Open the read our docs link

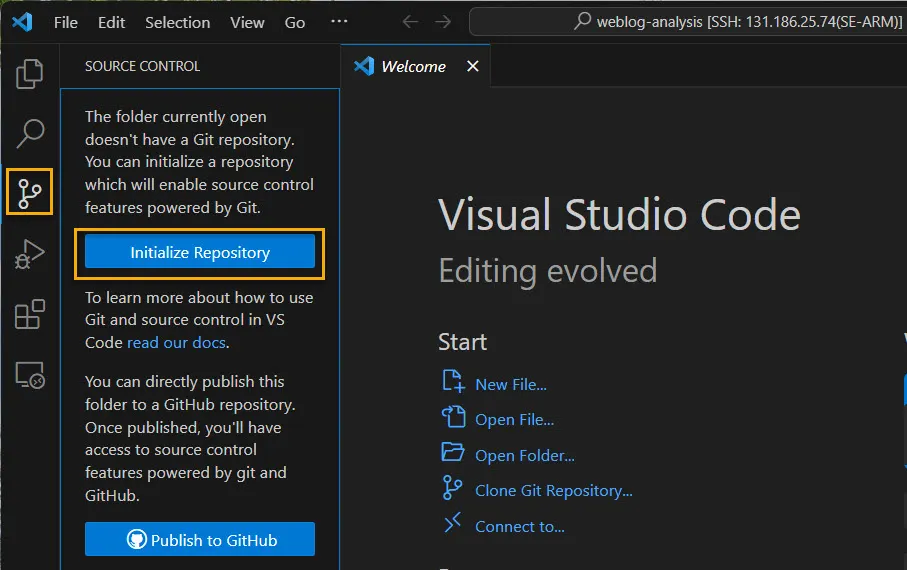(176, 343)
